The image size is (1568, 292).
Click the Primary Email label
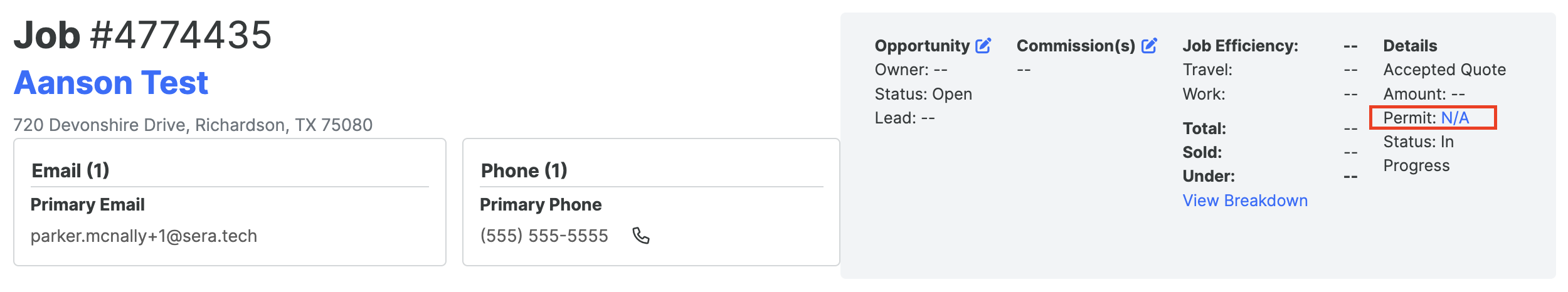(88, 204)
